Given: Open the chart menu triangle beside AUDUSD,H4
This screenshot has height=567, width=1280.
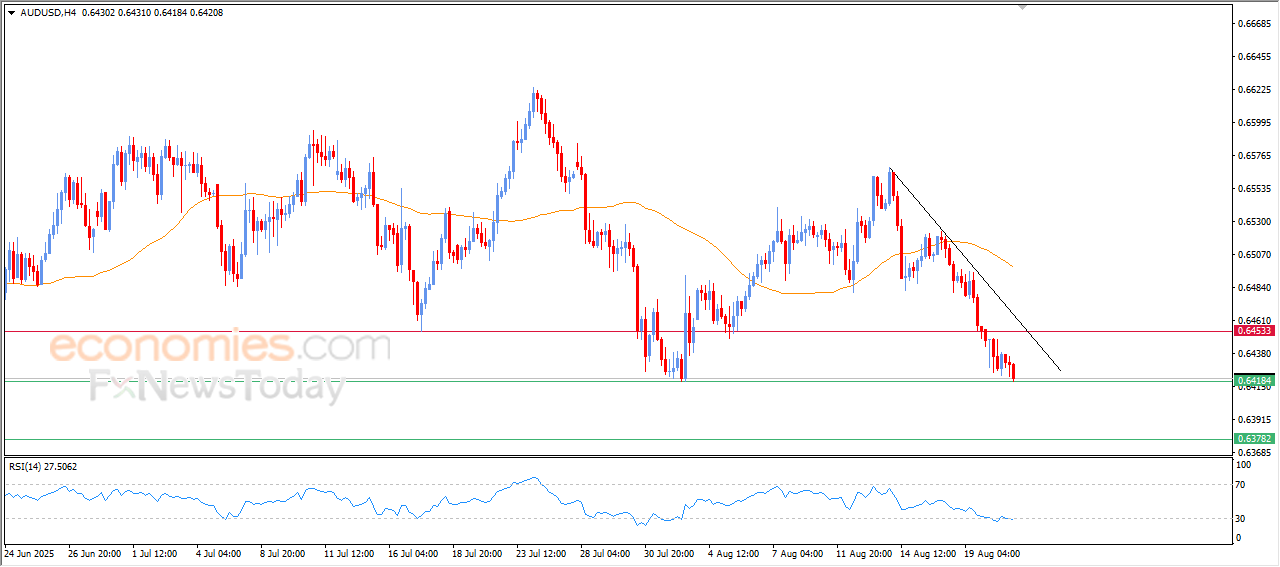Looking at the screenshot, I should (x=11, y=13).
